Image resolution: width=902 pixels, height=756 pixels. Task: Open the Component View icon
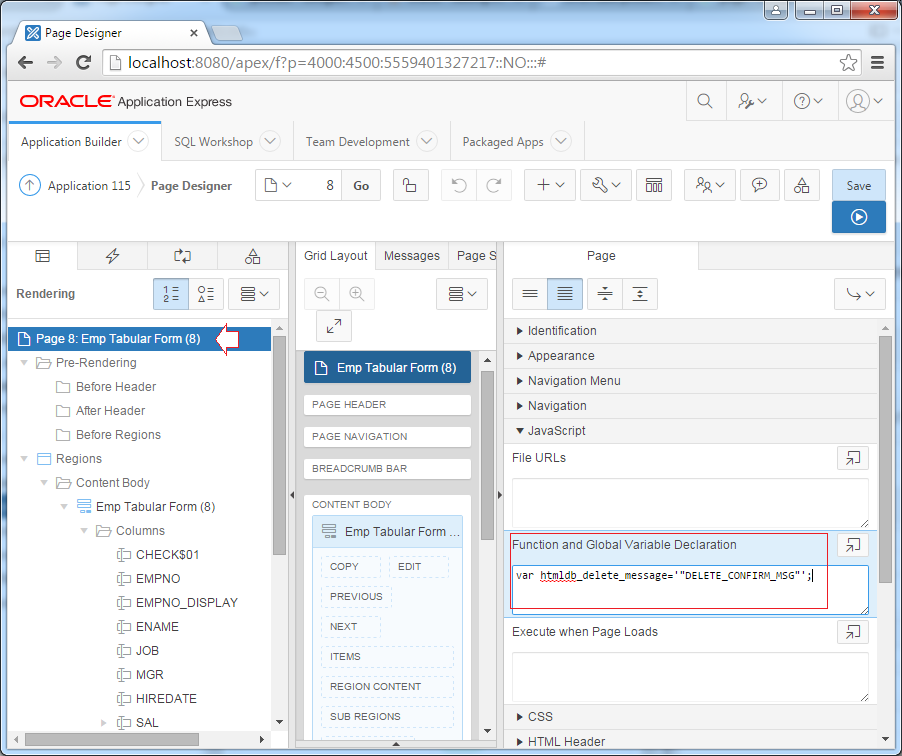tap(653, 185)
